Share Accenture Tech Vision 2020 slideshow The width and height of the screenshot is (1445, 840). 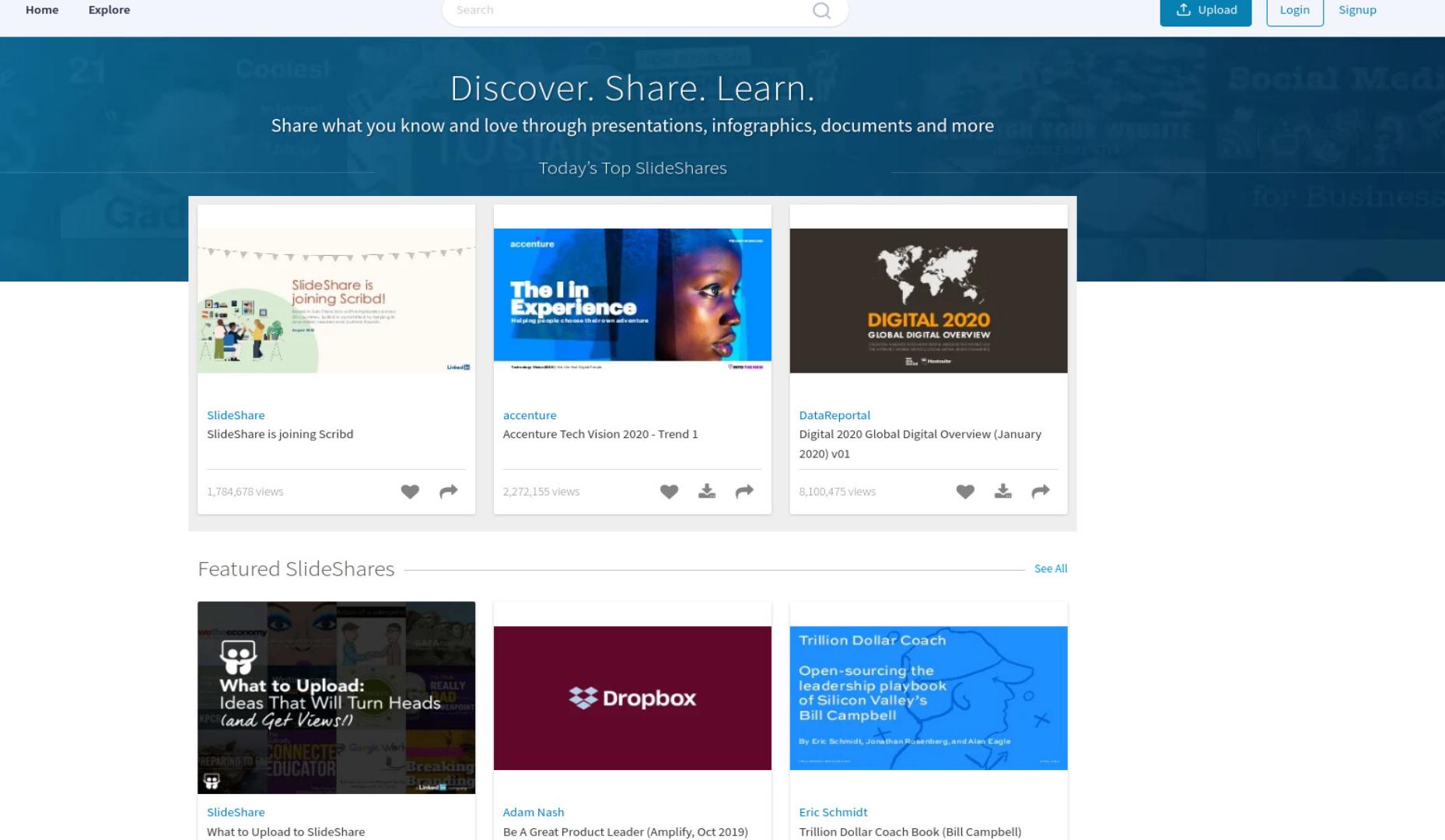(x=745, y=492)
